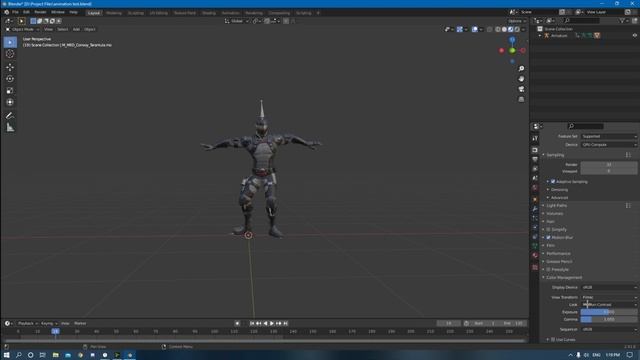
Task: Select the Select Box tool in left toolbar
Action: click(10, 42)
